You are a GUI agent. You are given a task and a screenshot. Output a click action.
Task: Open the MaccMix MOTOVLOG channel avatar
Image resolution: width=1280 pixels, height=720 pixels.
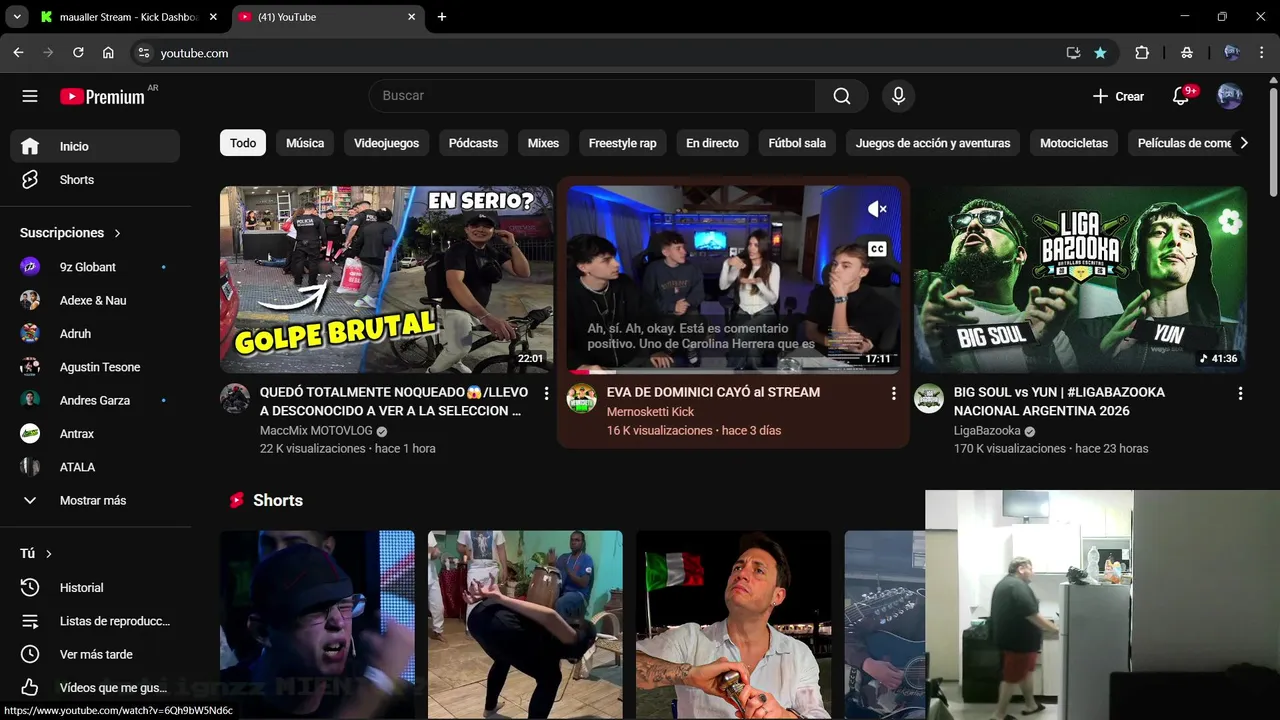235,398
